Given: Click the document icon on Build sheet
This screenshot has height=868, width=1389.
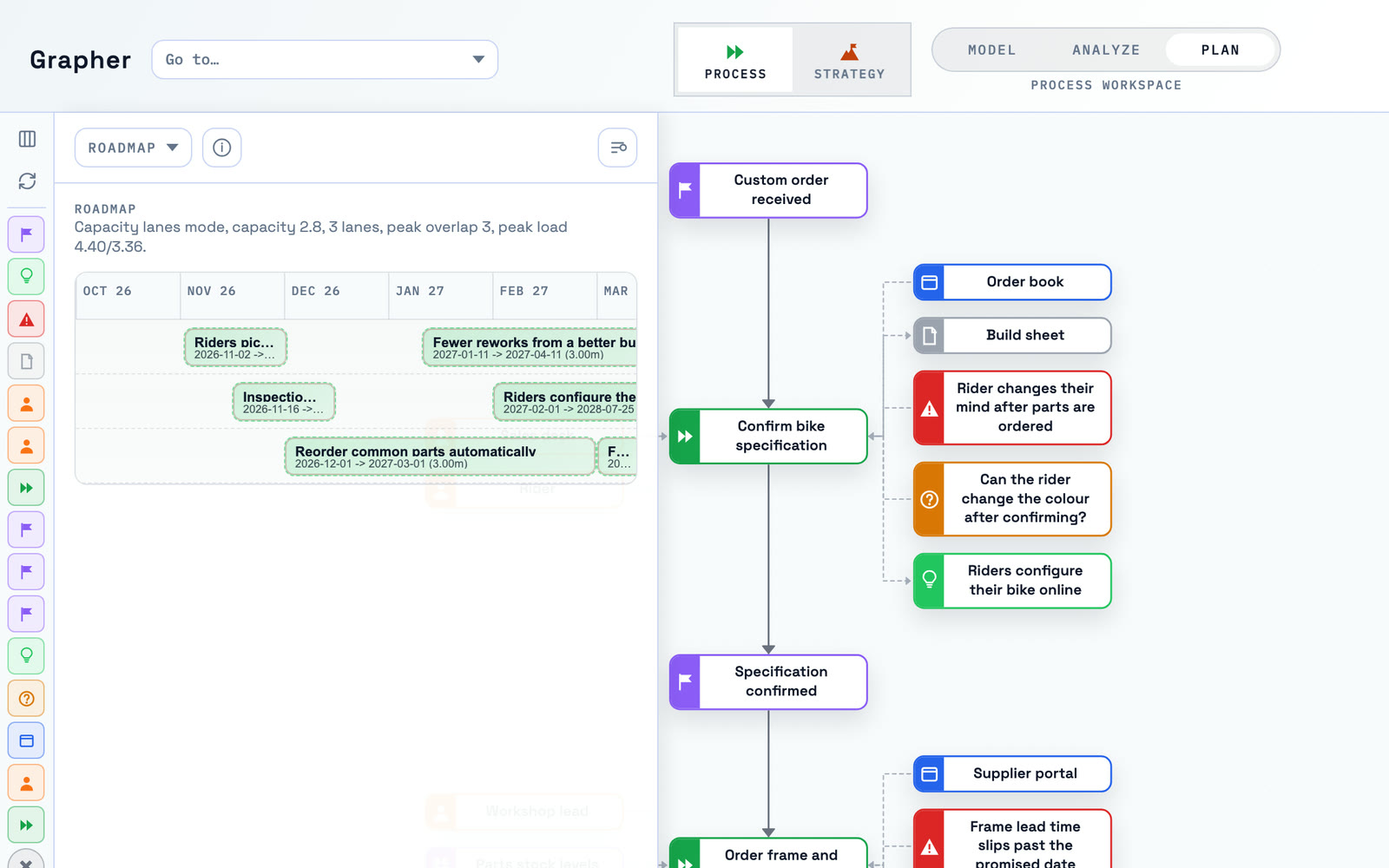Looking at the screenshot, I should coord(930,335).
